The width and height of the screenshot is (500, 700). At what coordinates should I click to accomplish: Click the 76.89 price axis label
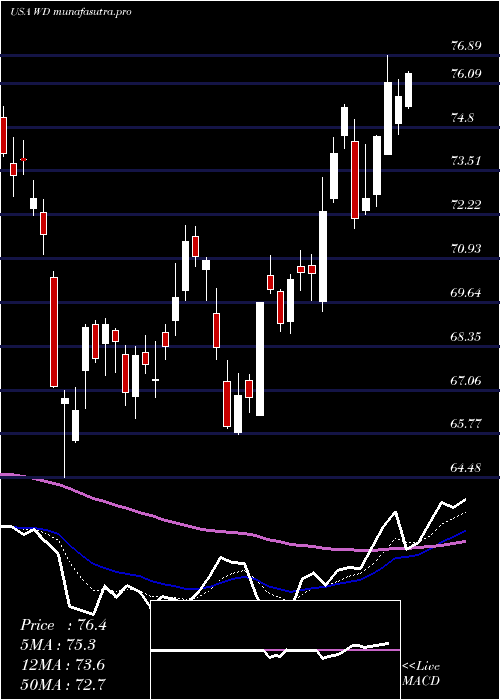[x=466, y=46]
